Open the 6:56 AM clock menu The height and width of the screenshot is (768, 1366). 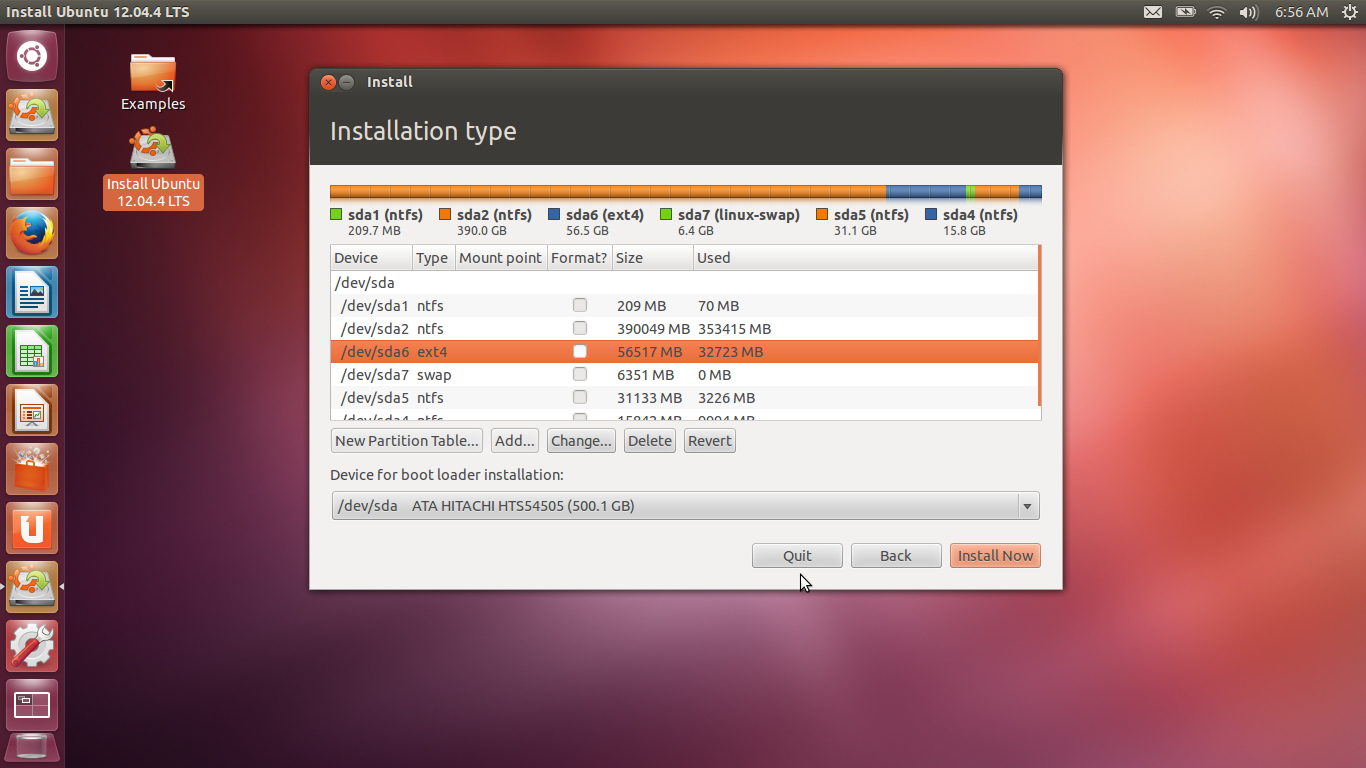1301,12
